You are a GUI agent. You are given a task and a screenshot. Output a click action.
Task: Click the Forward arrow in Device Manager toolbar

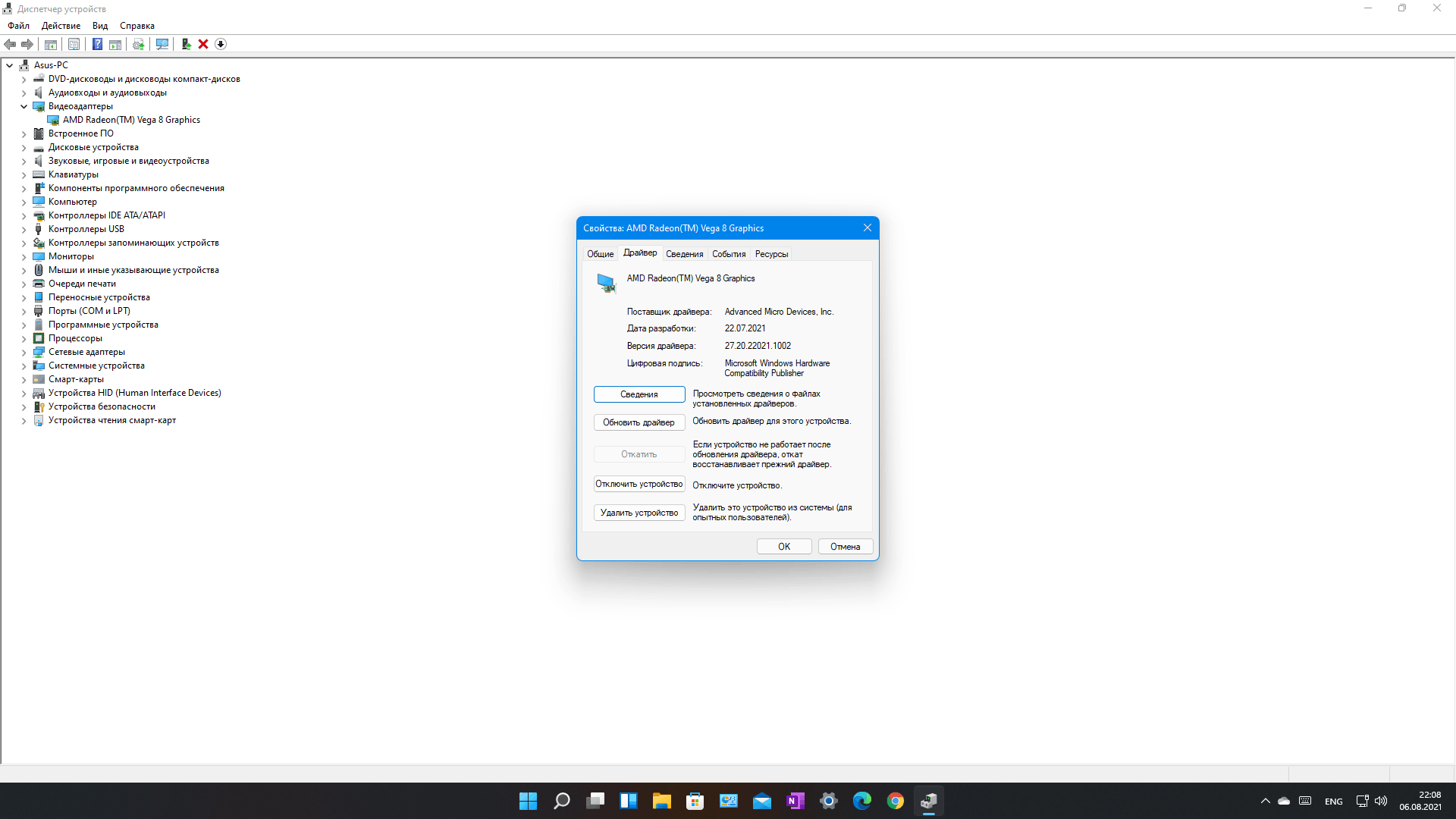coord(27,44)
